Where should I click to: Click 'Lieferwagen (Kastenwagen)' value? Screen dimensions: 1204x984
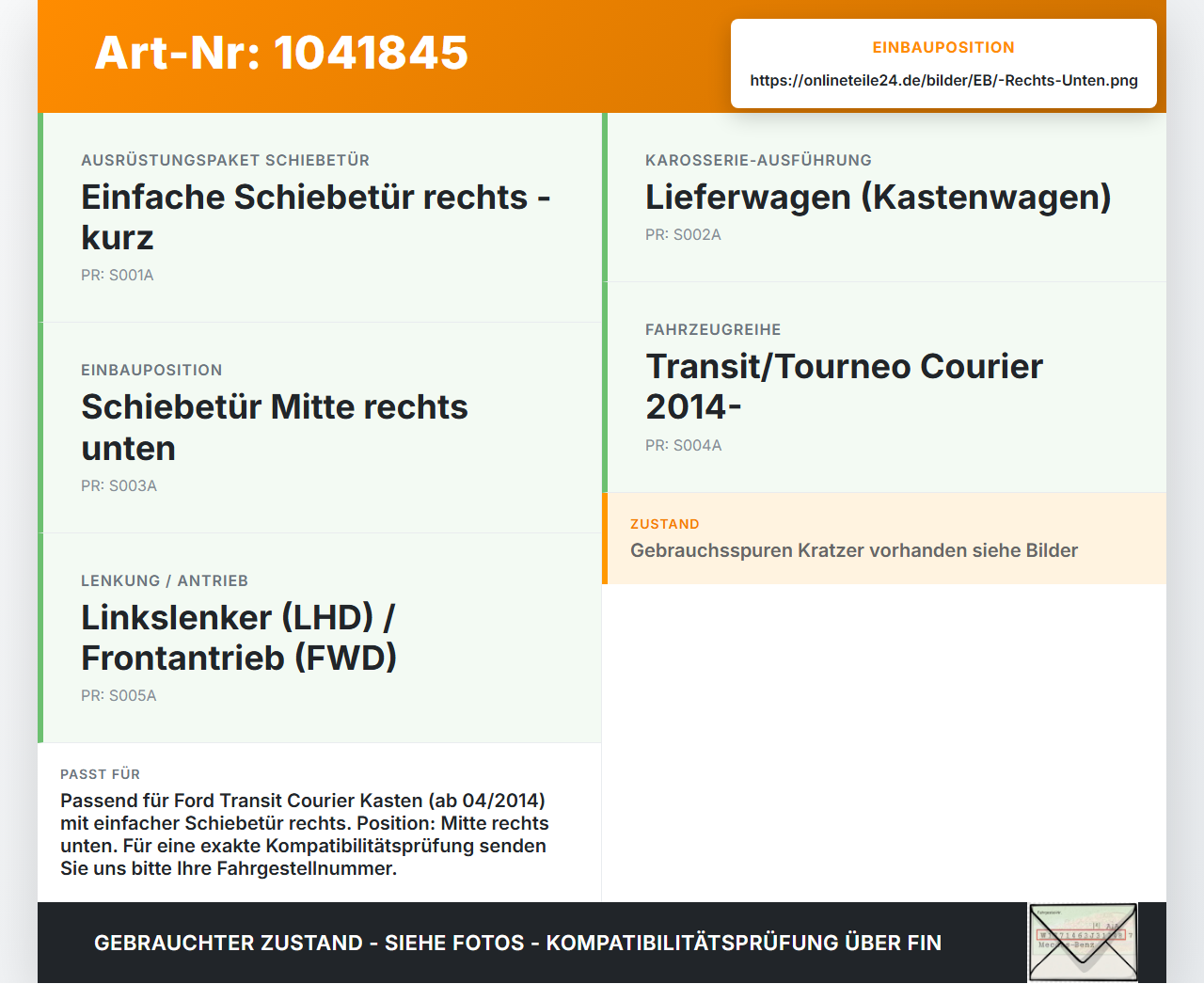(x=879, y=197)
